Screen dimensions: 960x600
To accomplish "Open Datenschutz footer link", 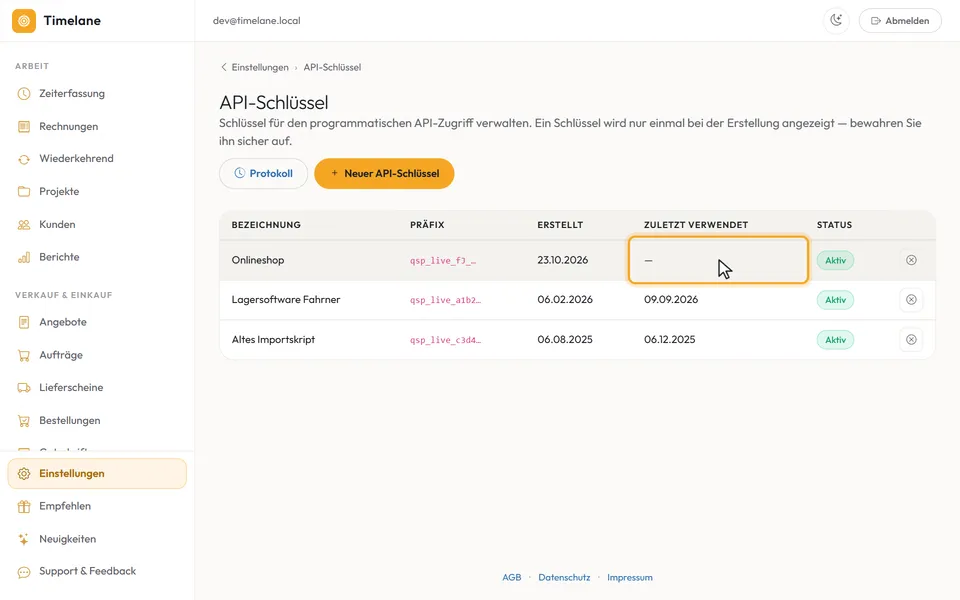I will [564, 577].
